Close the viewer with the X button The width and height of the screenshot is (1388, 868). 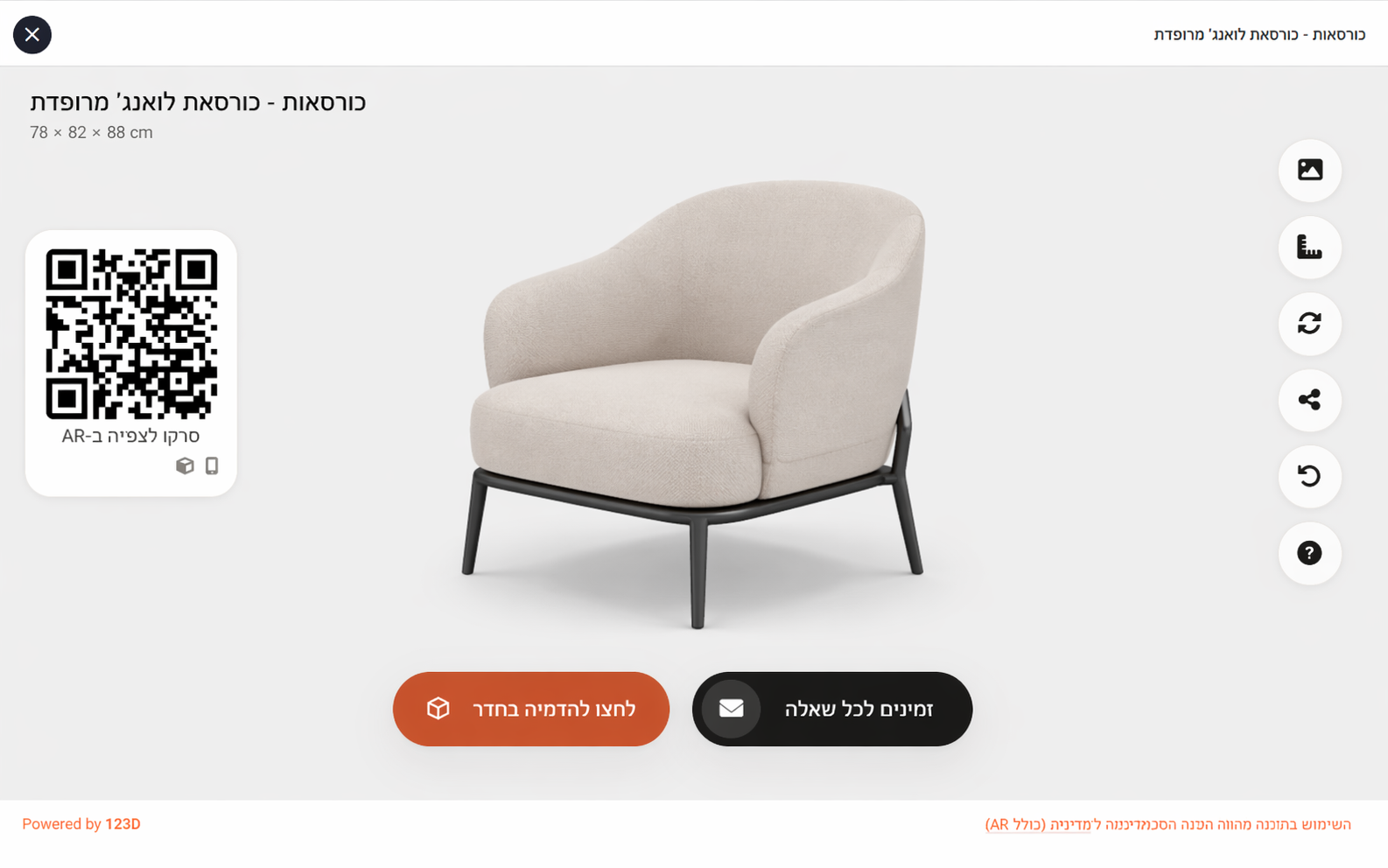(x=32, y=35)
